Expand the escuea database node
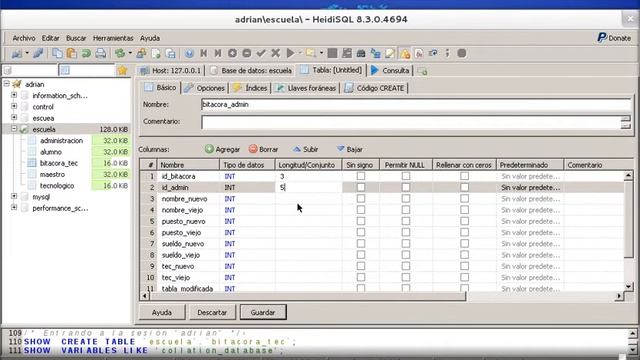The image size is (640, 360). 14,118
